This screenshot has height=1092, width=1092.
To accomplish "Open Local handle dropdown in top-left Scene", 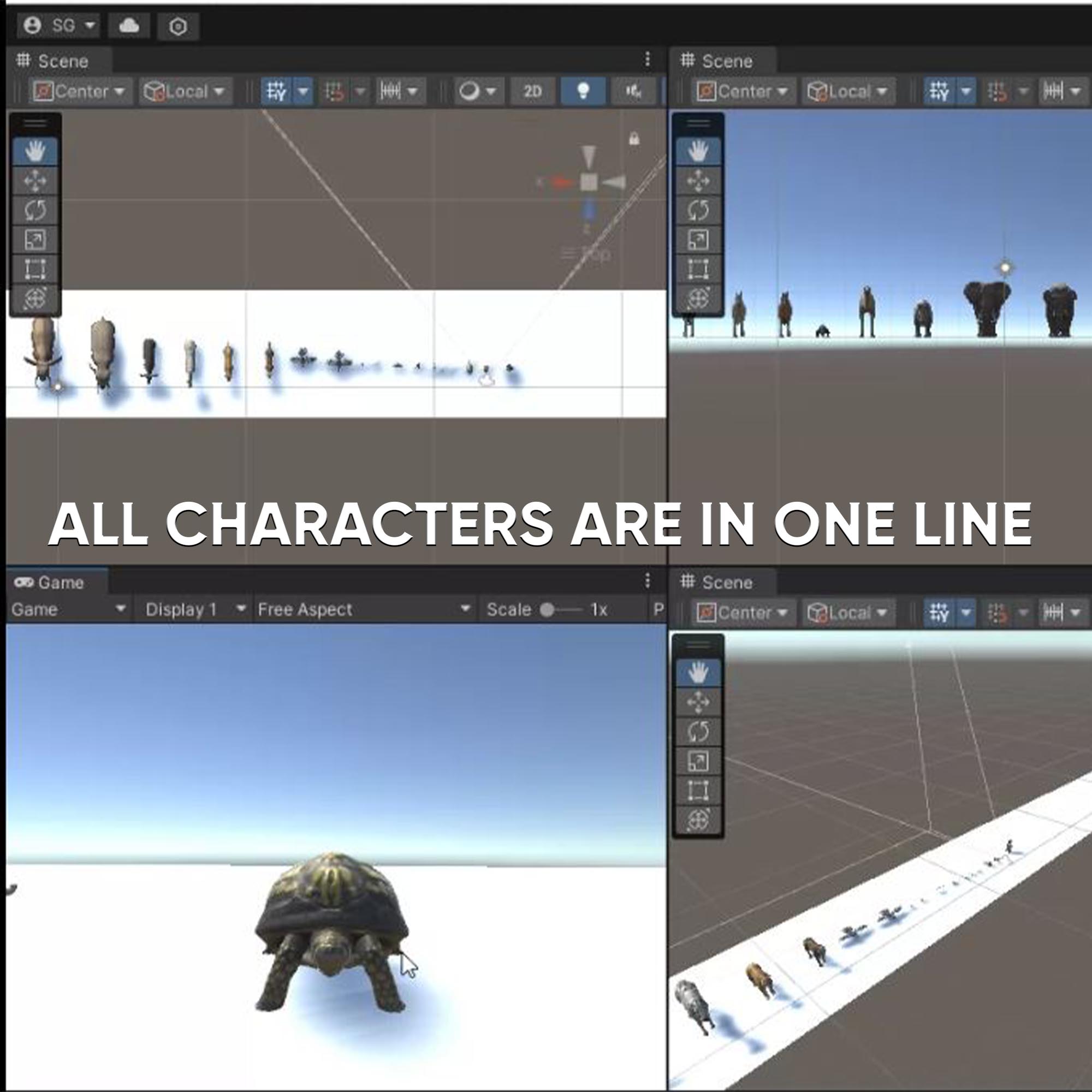I will tap(186, 91).
